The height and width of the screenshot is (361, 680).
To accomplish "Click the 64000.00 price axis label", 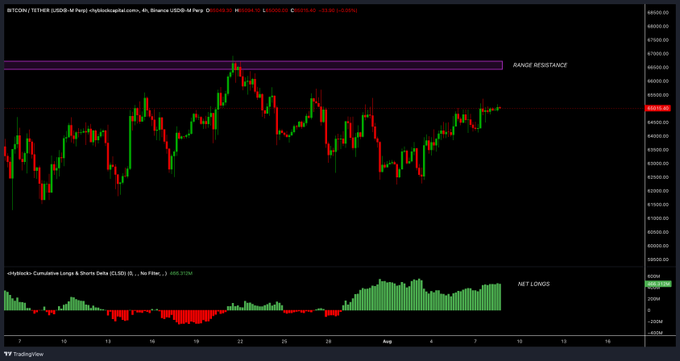I will (x=657, y=136).
